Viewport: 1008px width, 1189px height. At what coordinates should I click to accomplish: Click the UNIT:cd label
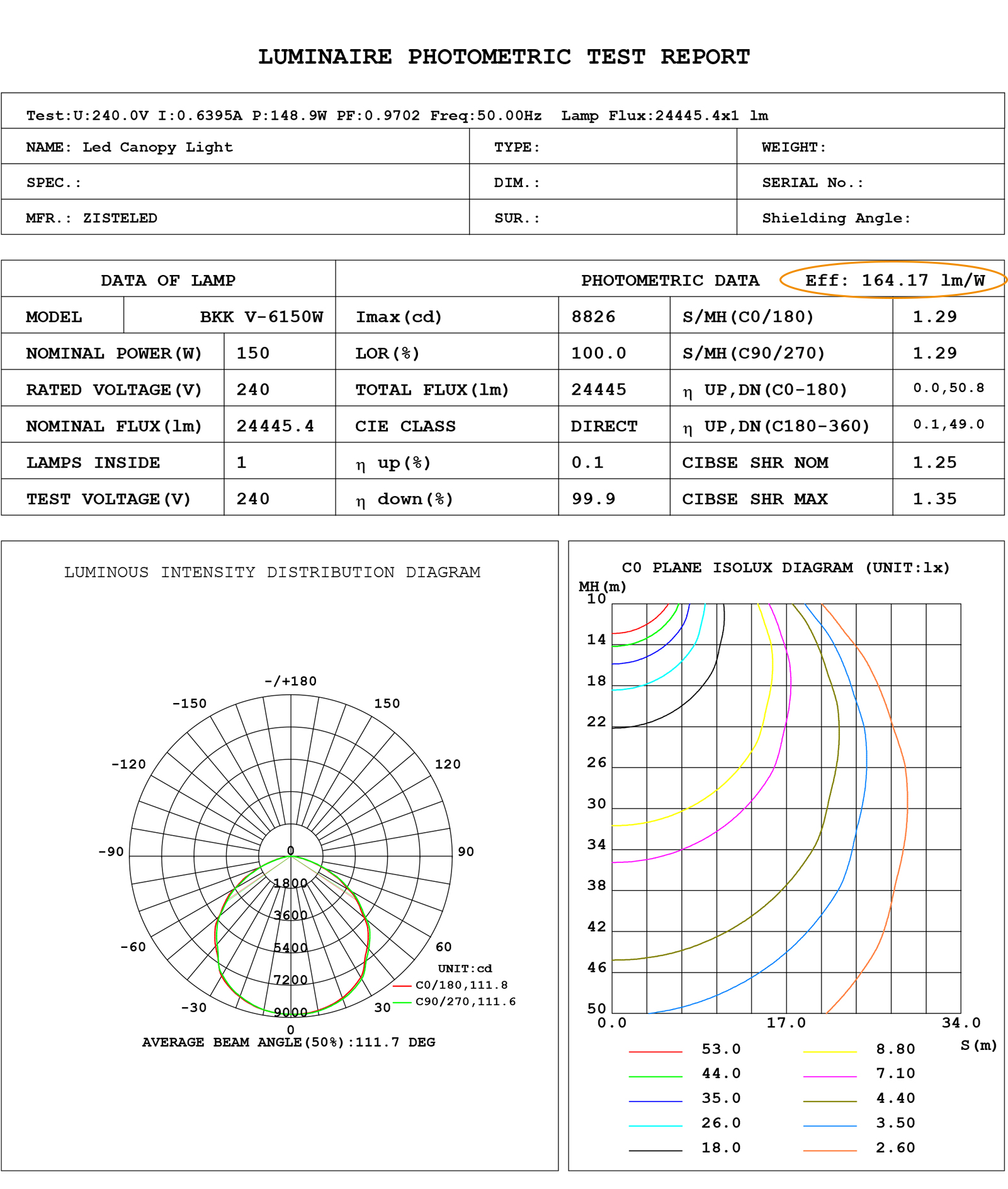tap(465, 968)
